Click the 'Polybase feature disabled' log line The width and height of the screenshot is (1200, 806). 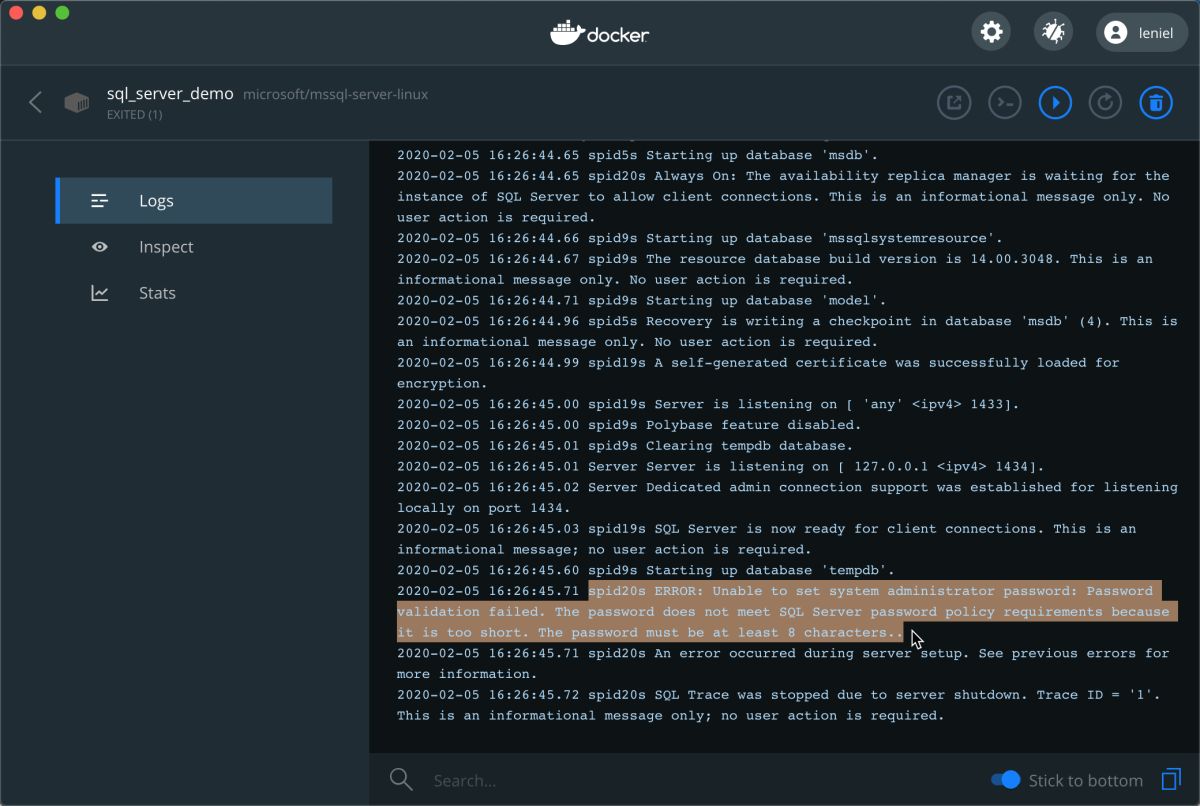click(629, 425)
